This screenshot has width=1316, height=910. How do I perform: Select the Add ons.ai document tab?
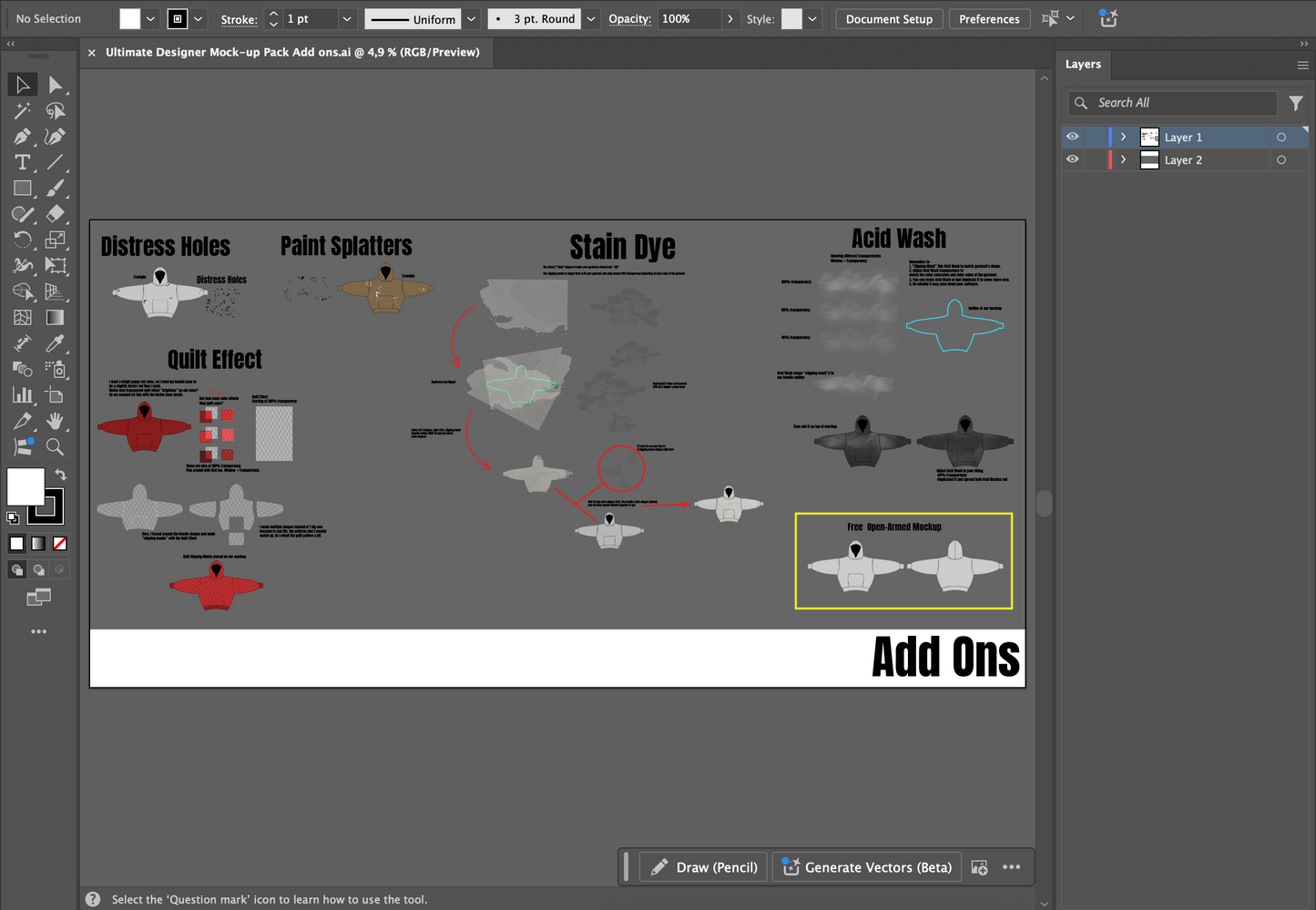coord(291,52)
